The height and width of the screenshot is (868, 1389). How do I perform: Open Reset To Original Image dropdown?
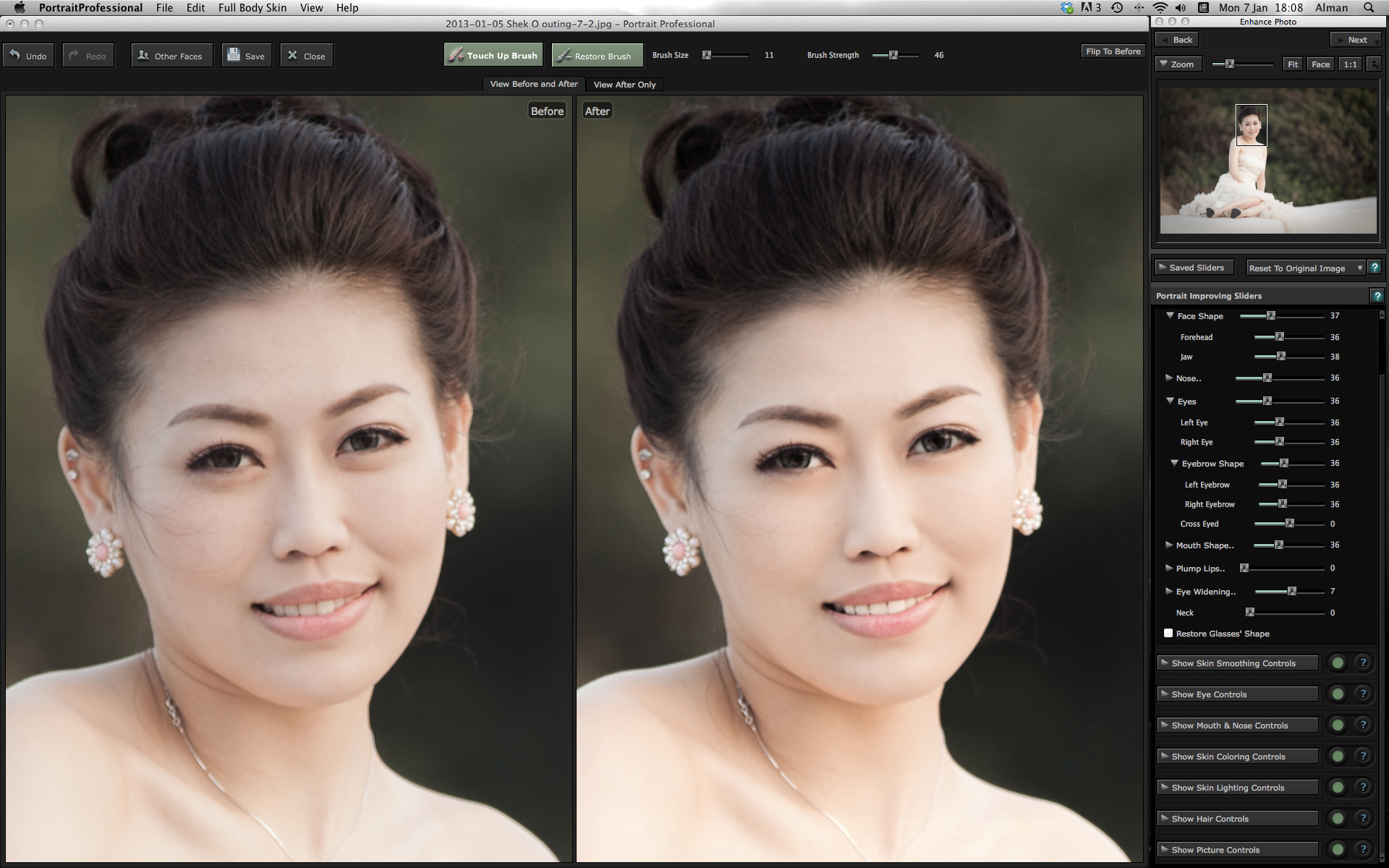coord(1306,268)
